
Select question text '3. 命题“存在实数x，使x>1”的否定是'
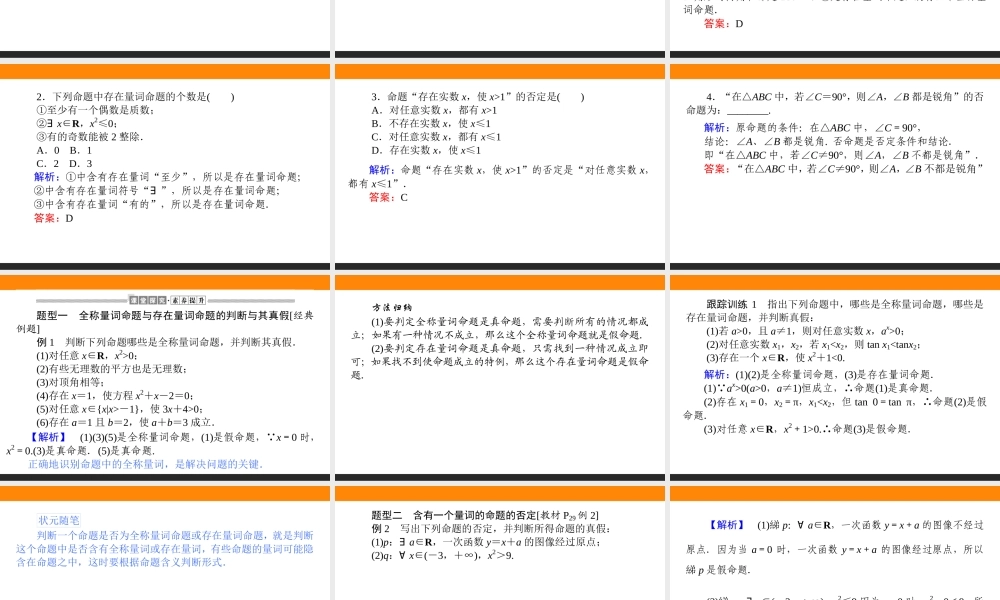pyautogui.click(x=478, y=97)
